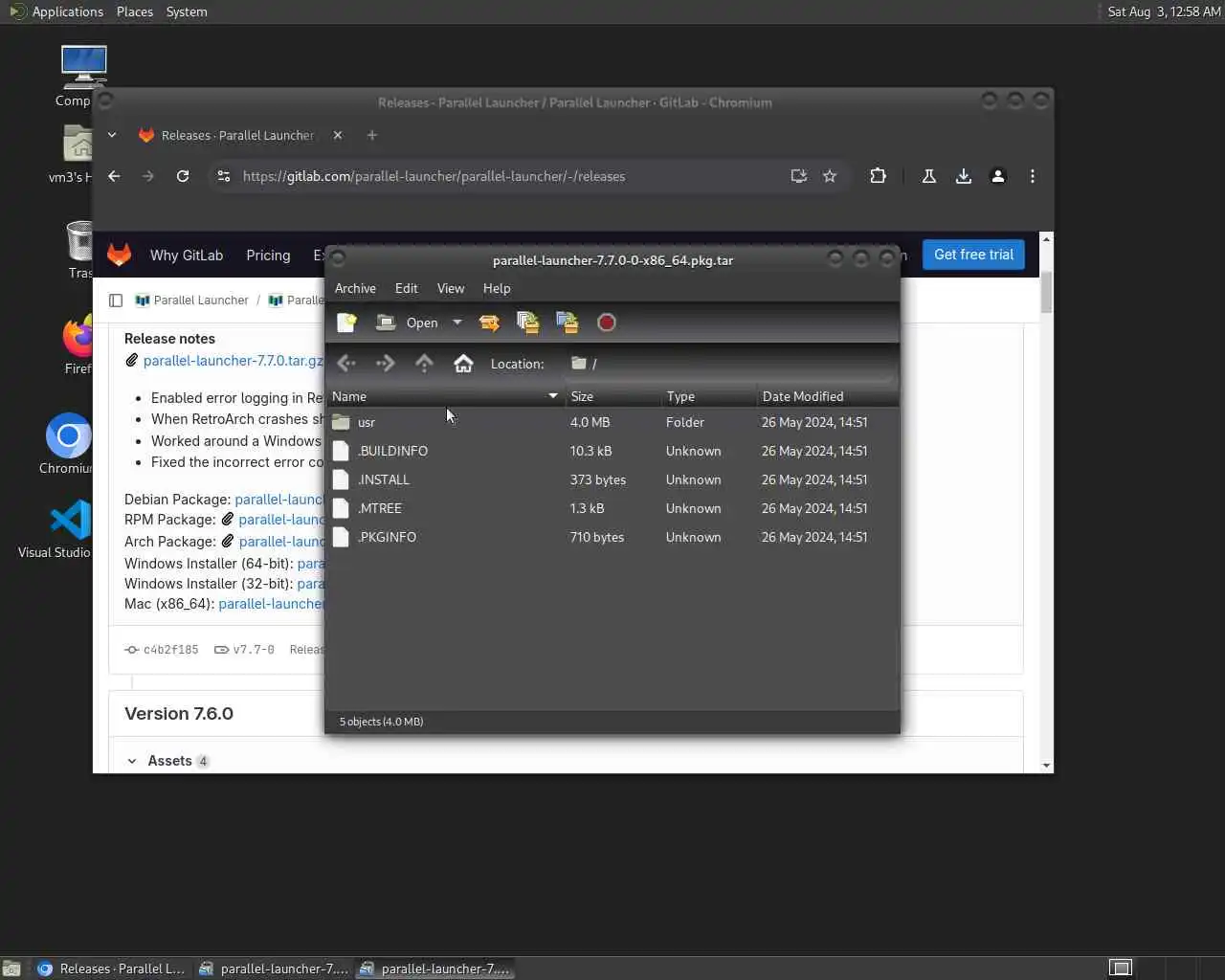Viewport: 1225px width, 980px height.
Task: Open the Chromium profile icon
Action: click(x=998, y=176)
